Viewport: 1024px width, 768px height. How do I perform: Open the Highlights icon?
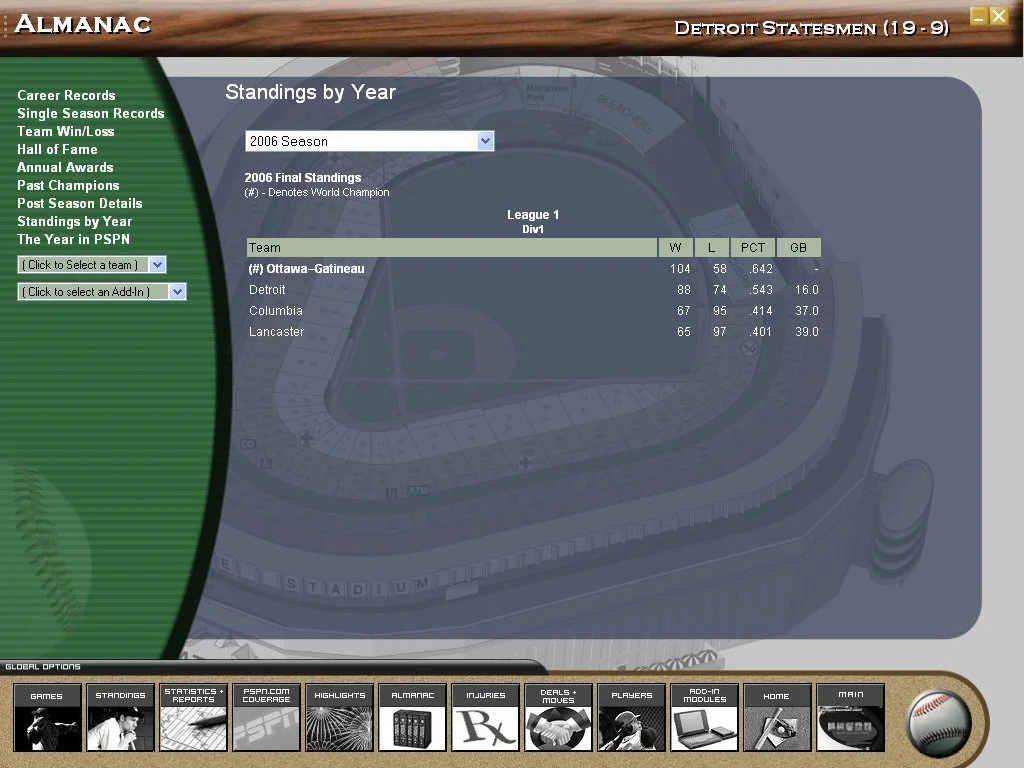coord(339,717)
